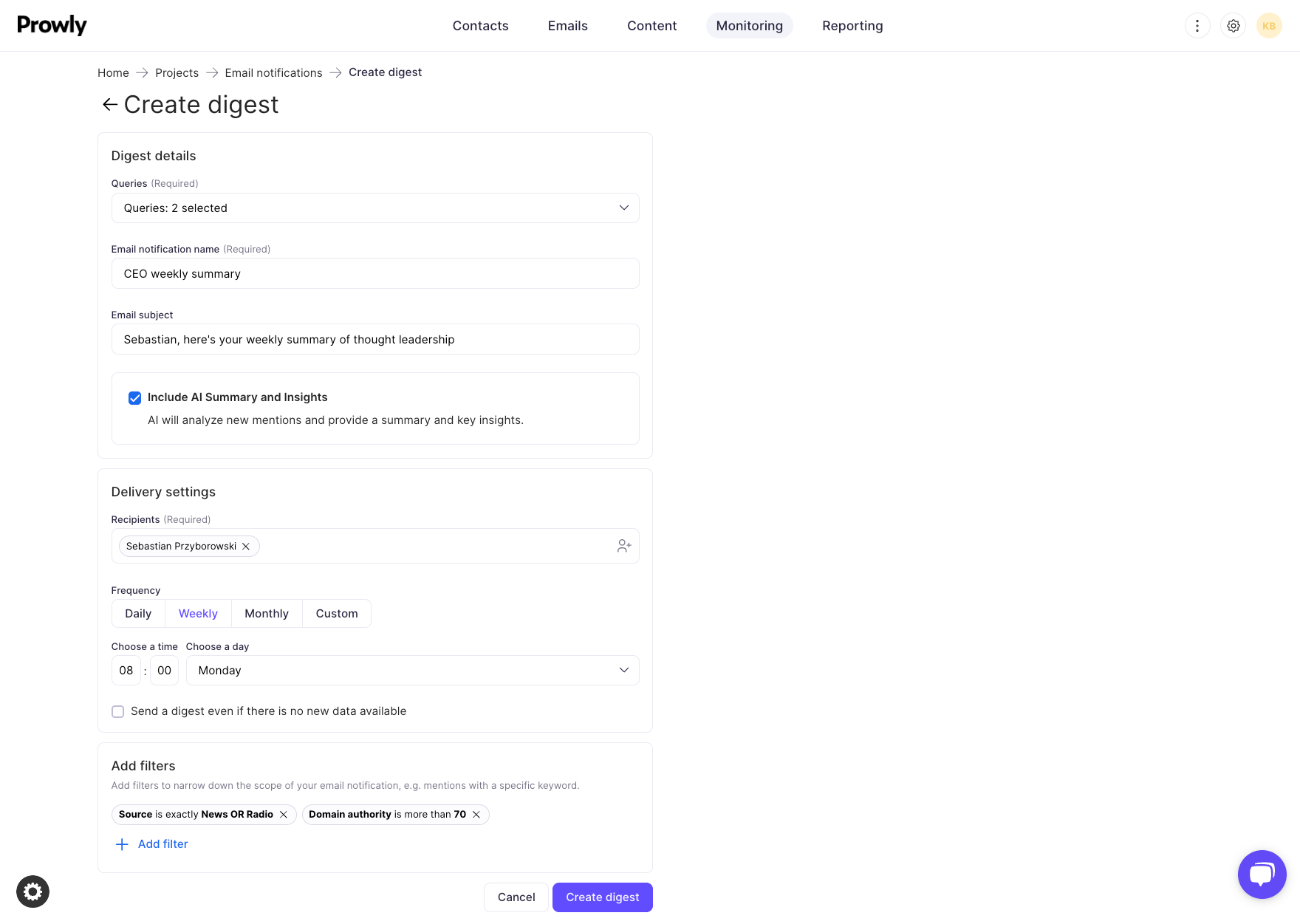Screen dimensions: 1300x924
Task: Uncheck Include AI Summary and Insights
Action: click(134, 398)
